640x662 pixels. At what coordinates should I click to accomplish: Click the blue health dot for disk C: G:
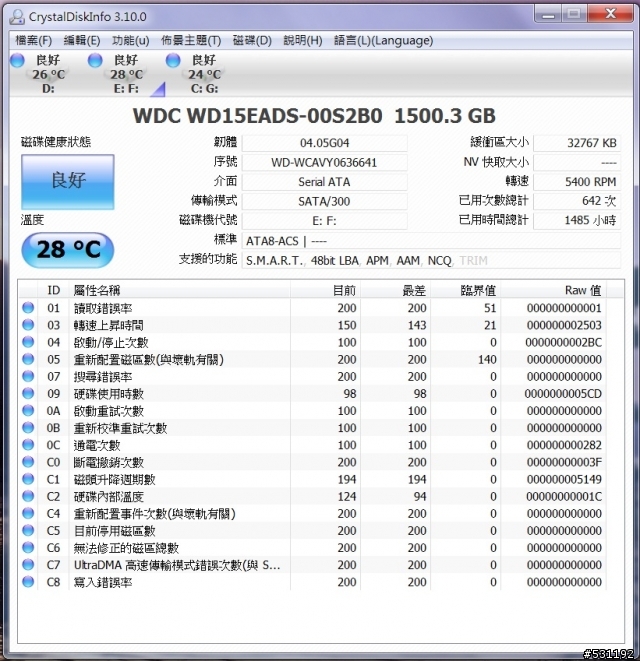coord(173,60)
